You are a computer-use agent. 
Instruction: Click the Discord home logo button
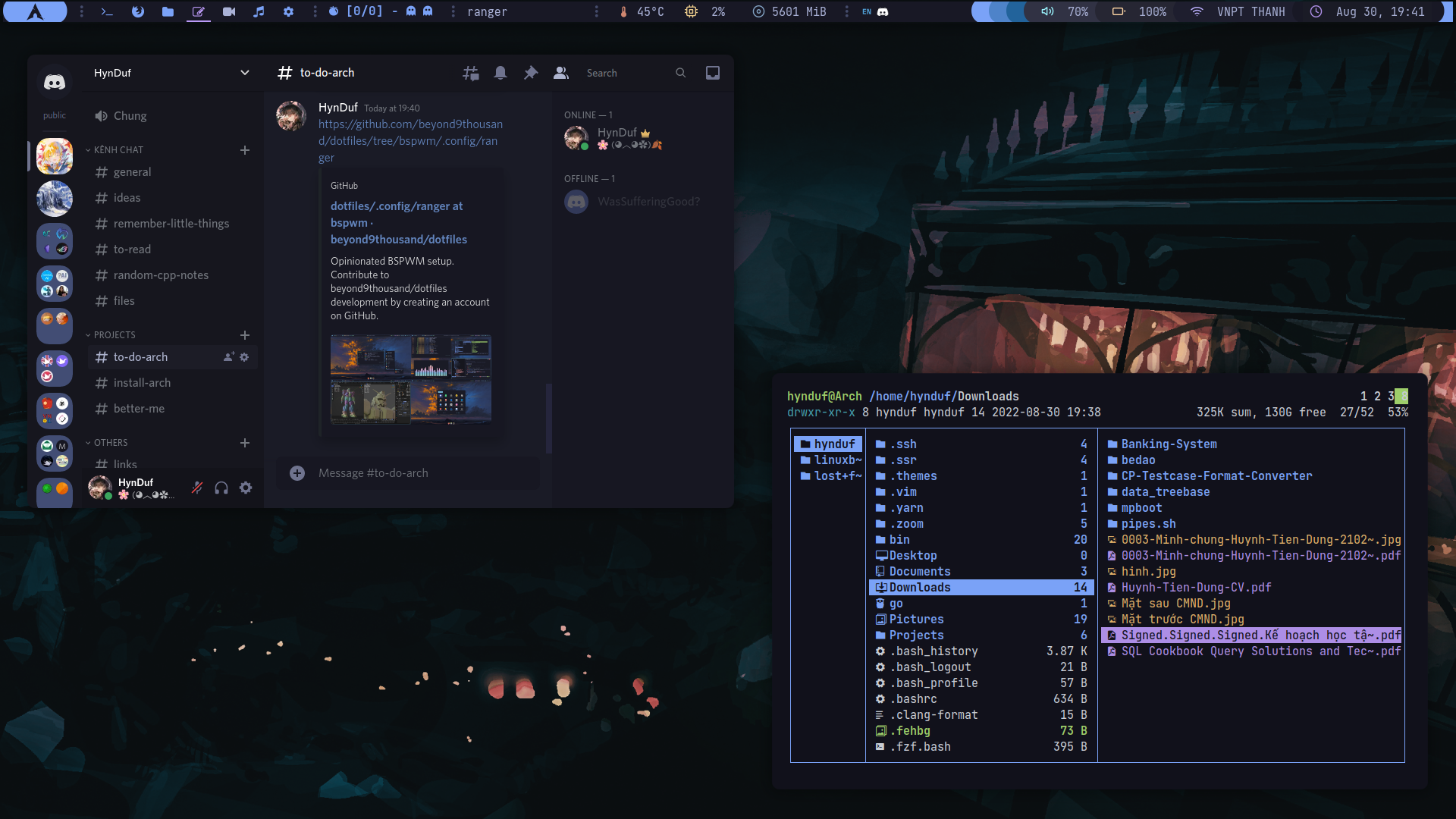(54, 82)
